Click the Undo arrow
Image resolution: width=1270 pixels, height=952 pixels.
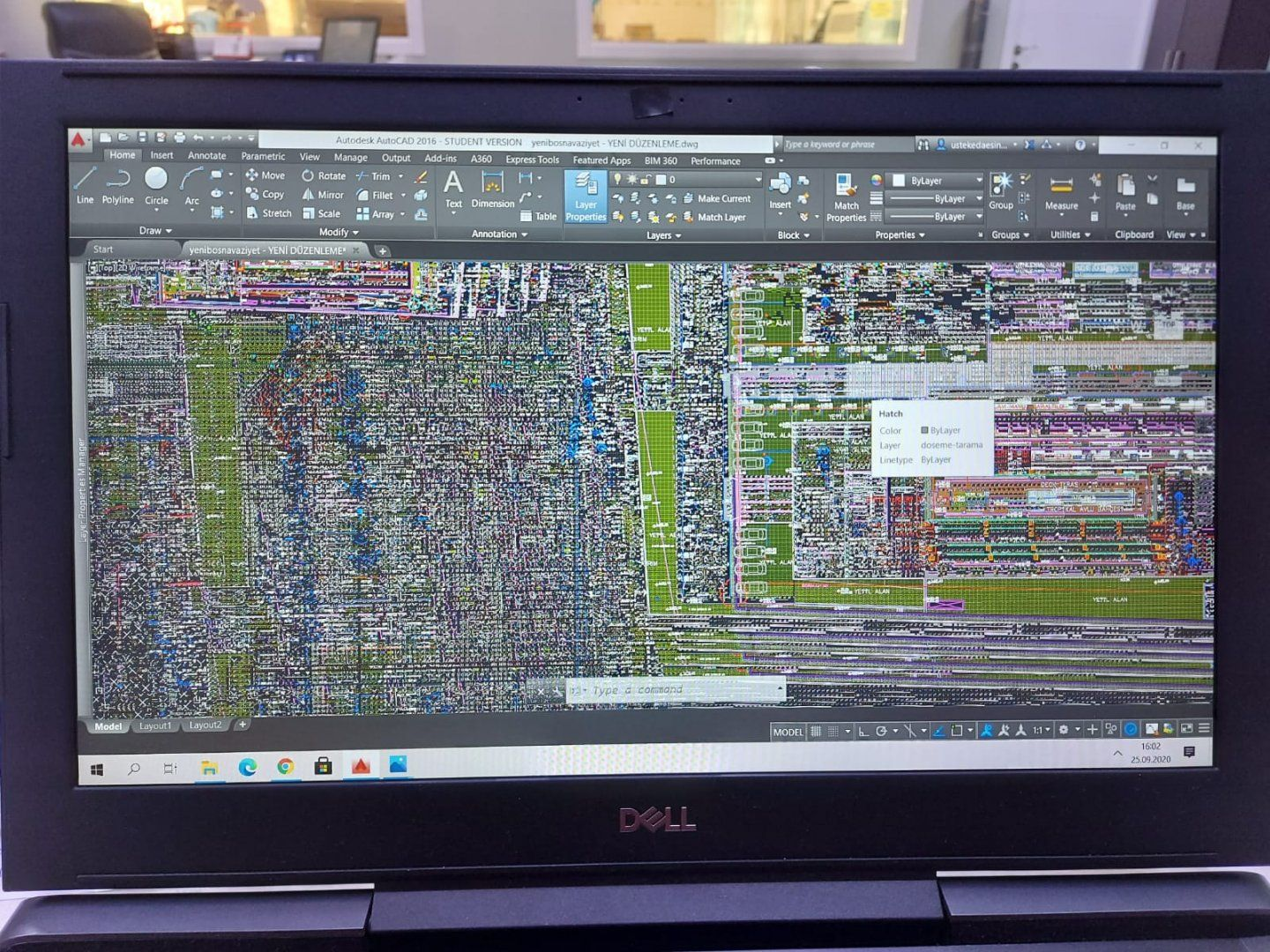pos(198,138)
